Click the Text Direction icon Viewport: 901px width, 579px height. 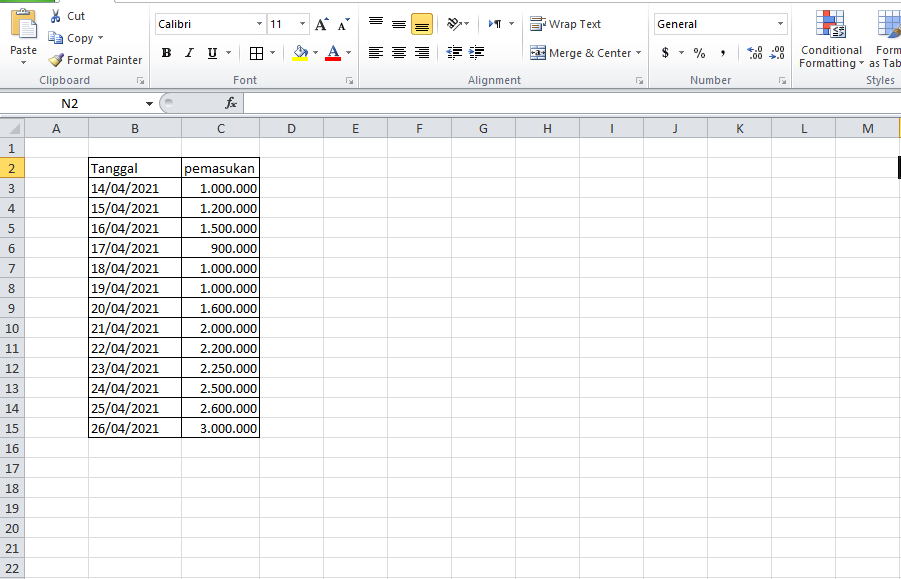pos(495,24)
